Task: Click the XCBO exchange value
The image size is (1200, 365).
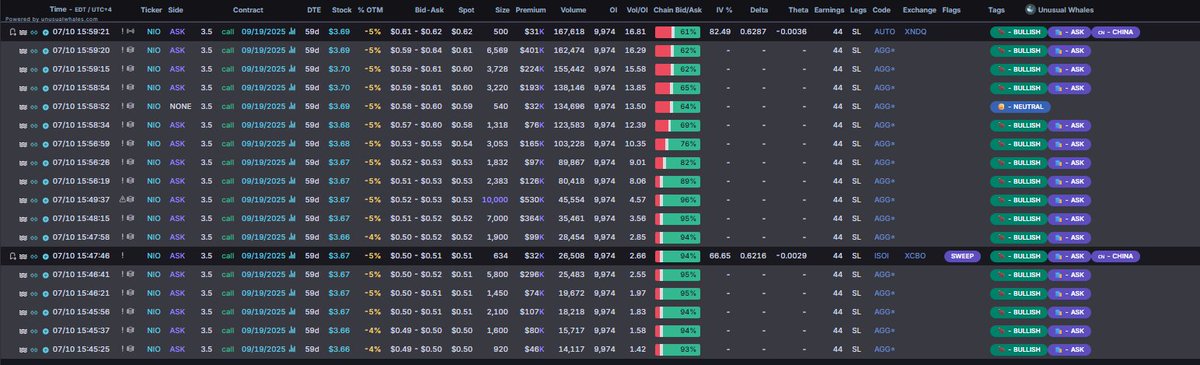Action: 915,256
